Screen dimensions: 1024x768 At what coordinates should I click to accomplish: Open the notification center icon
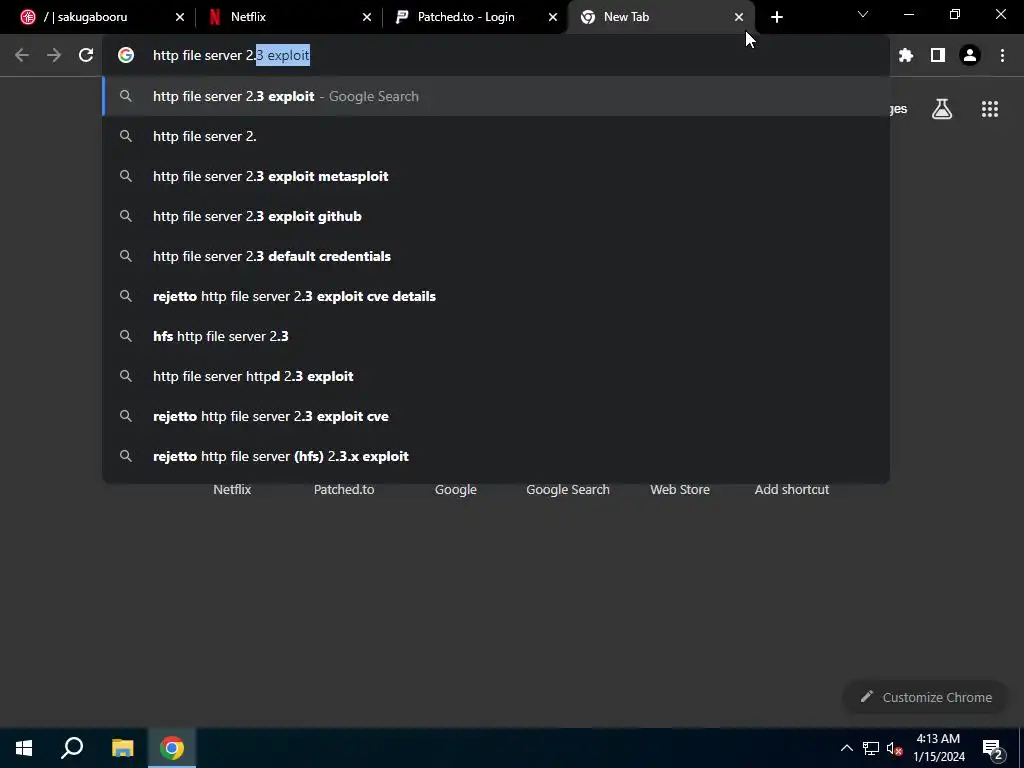[993, 748]
